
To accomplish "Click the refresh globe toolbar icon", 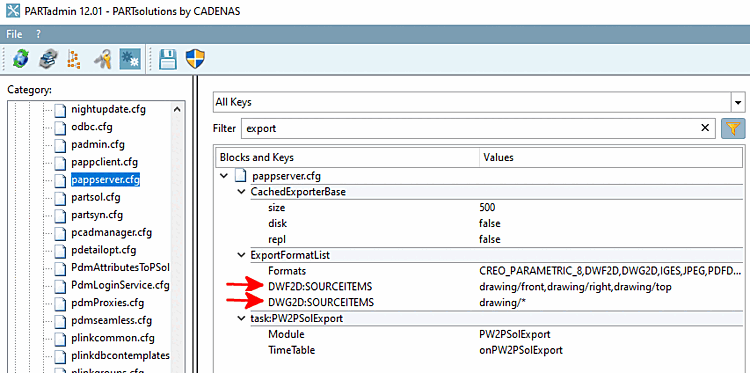I will tap(20, 59).
